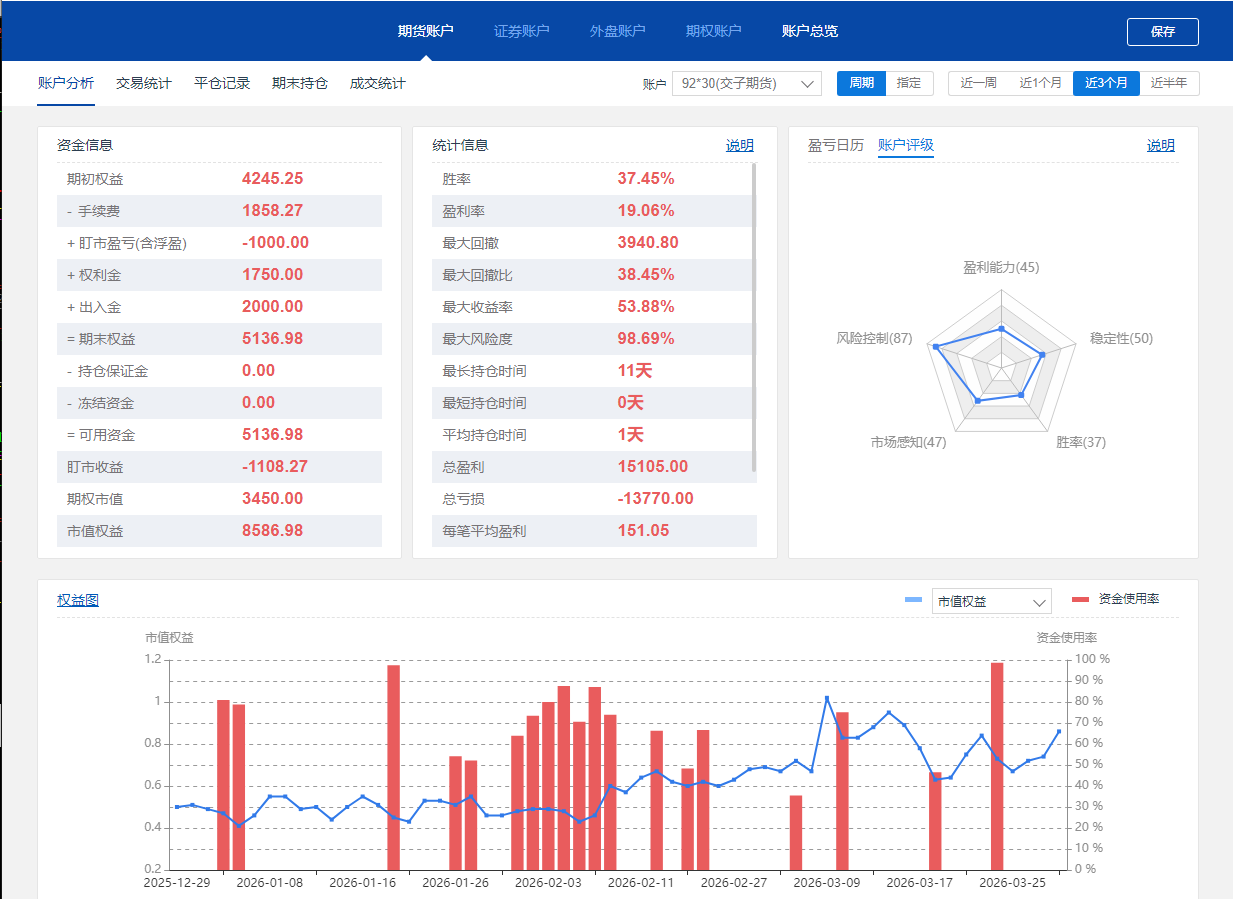Open the 外盘账户 tab

(617, 31)
